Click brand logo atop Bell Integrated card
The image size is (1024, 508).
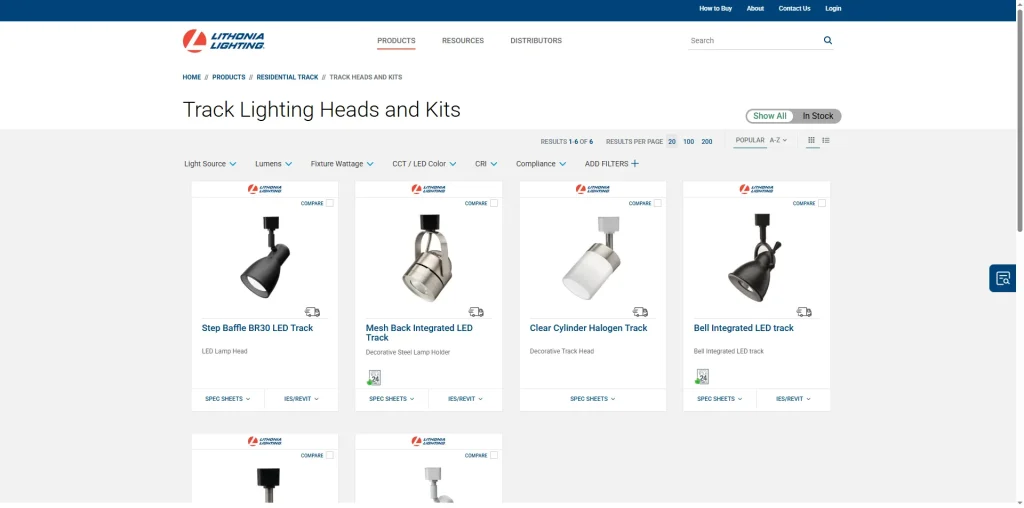tap(756, 189)
